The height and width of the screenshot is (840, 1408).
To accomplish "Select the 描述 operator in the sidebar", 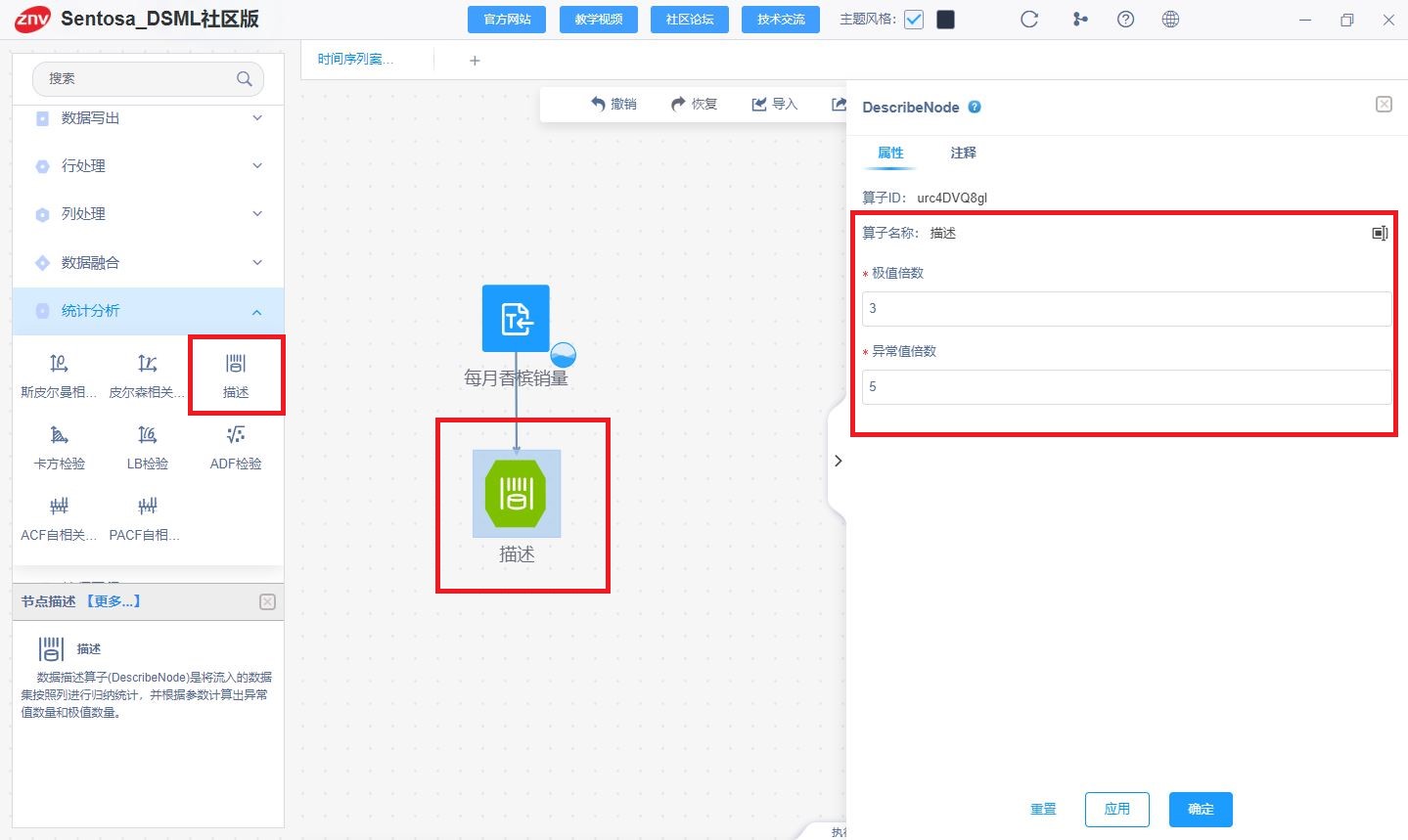I will [236, 375].
